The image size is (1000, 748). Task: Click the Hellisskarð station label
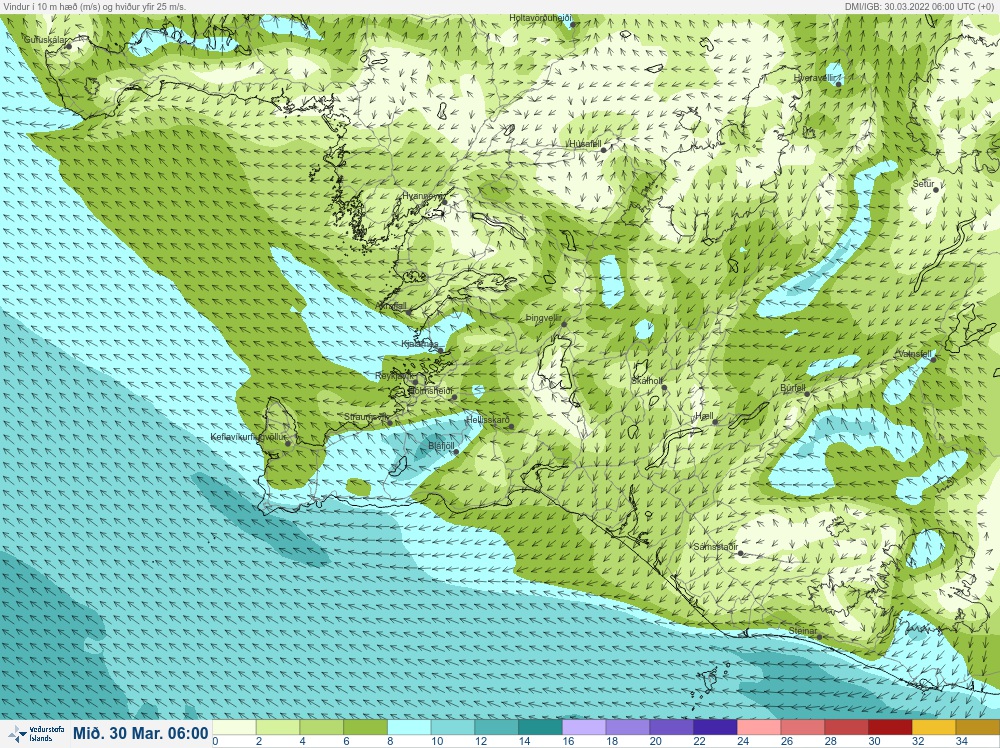tap(487, 420)
